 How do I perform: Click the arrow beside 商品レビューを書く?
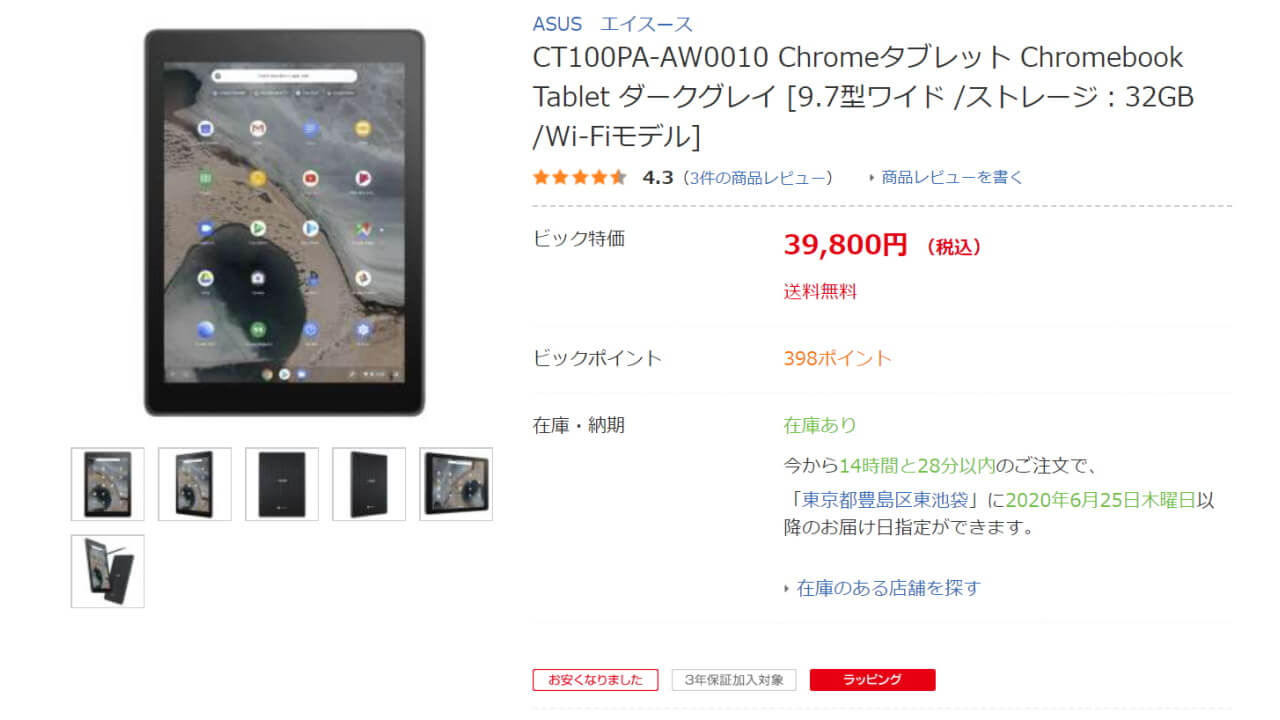tap(872, 178)
